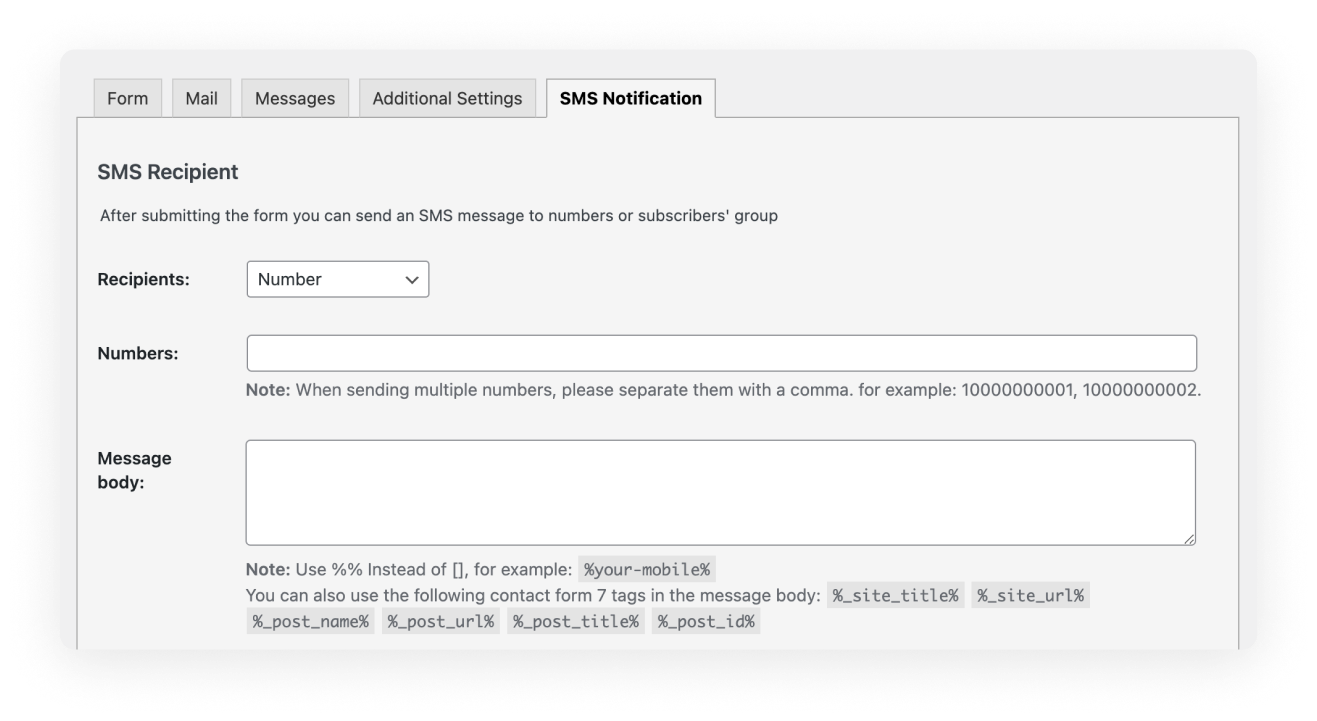Click the Message body label

click(134, 469)
